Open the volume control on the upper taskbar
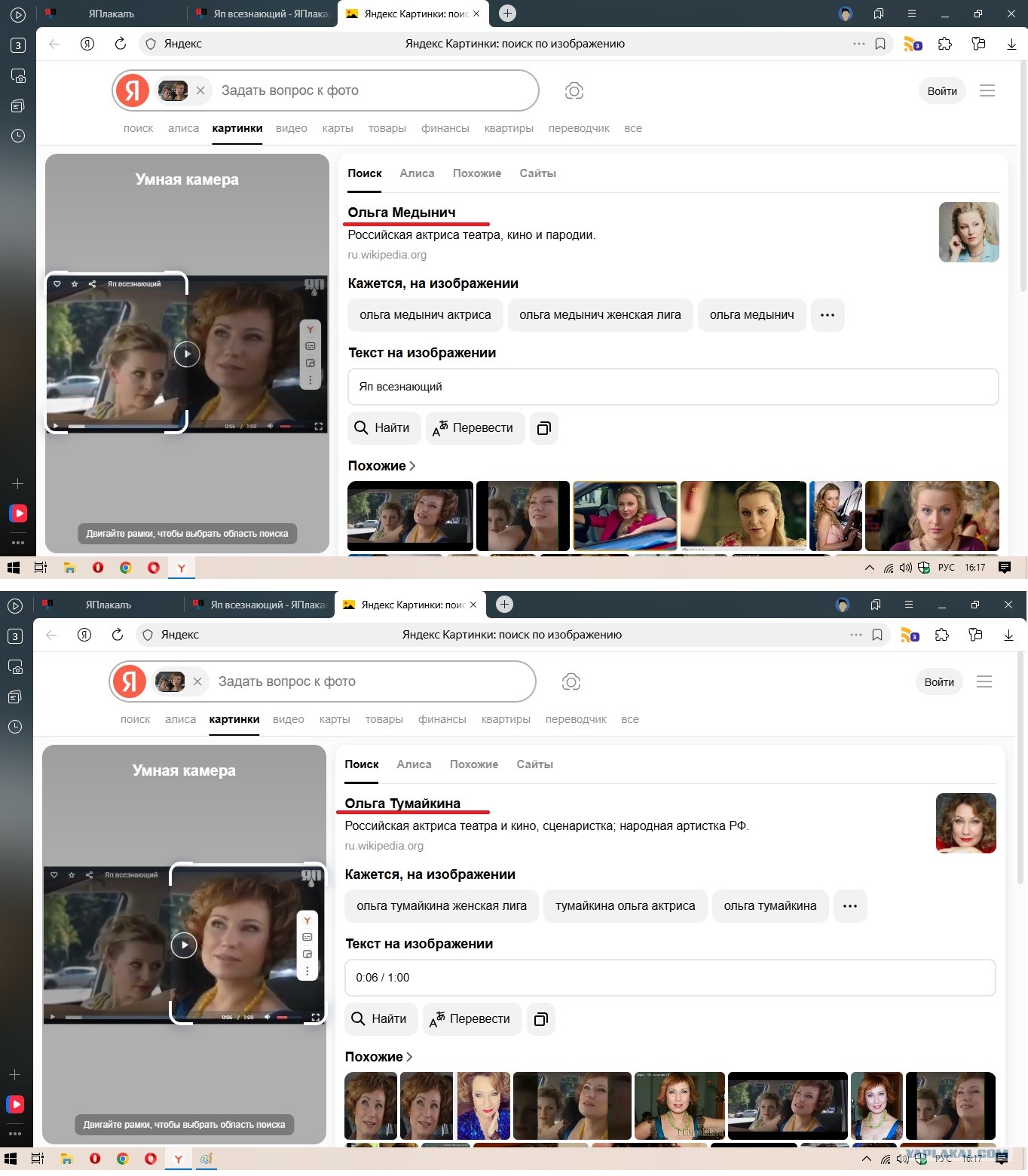The width and height of the screenshot is (1028, 1176). [x=905, y=568]
